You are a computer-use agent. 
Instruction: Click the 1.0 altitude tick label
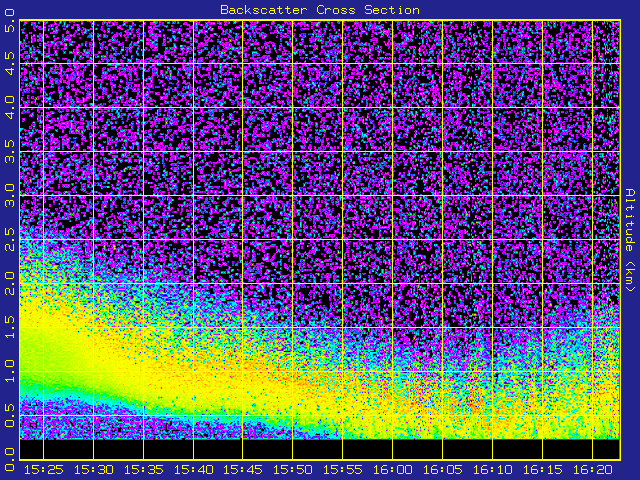click(10, 371)
